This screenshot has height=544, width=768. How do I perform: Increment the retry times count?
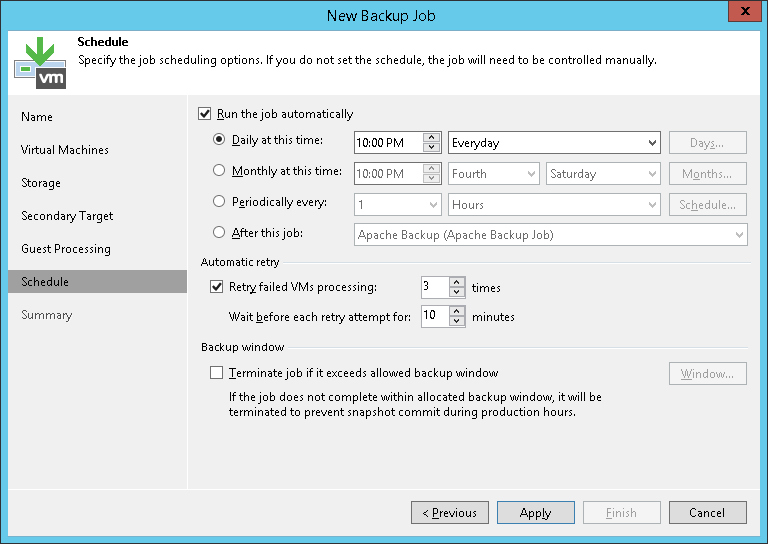click(457, 283)
